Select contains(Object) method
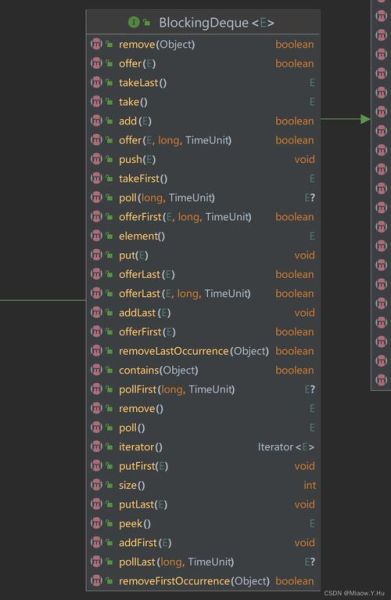 coord(158,370)
